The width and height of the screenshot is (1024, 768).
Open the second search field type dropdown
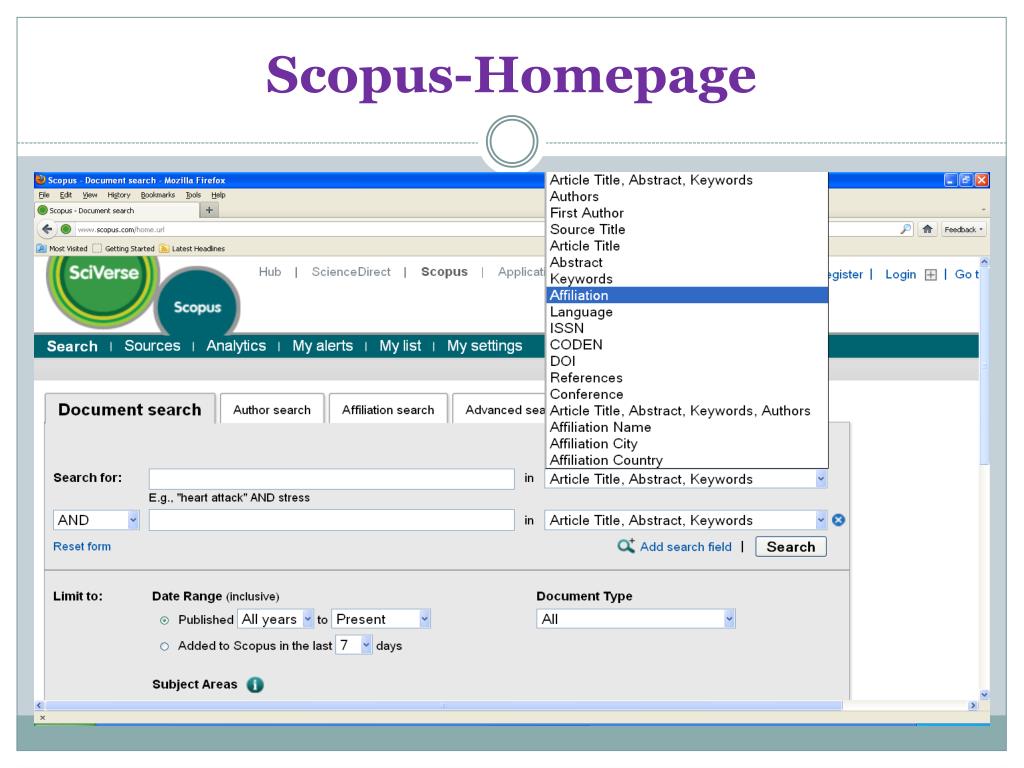point(686,520)
